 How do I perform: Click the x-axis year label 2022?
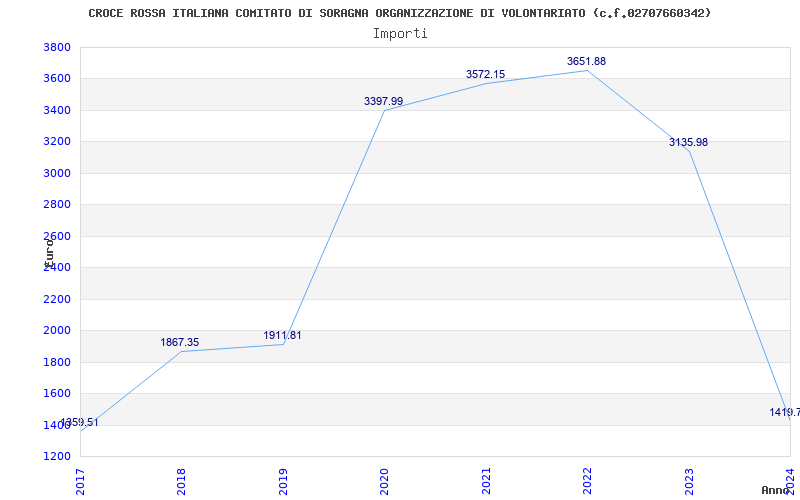[x=587, y=482]
